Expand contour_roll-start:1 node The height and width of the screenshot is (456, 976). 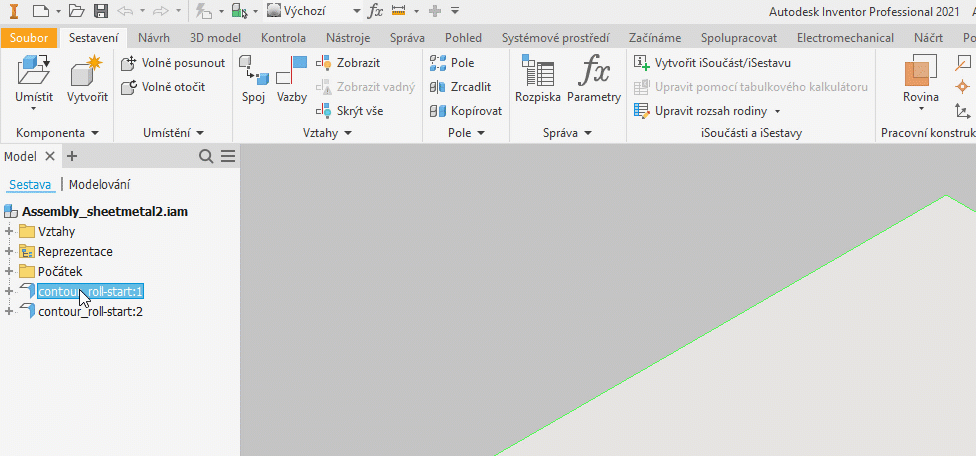point(9,291)
